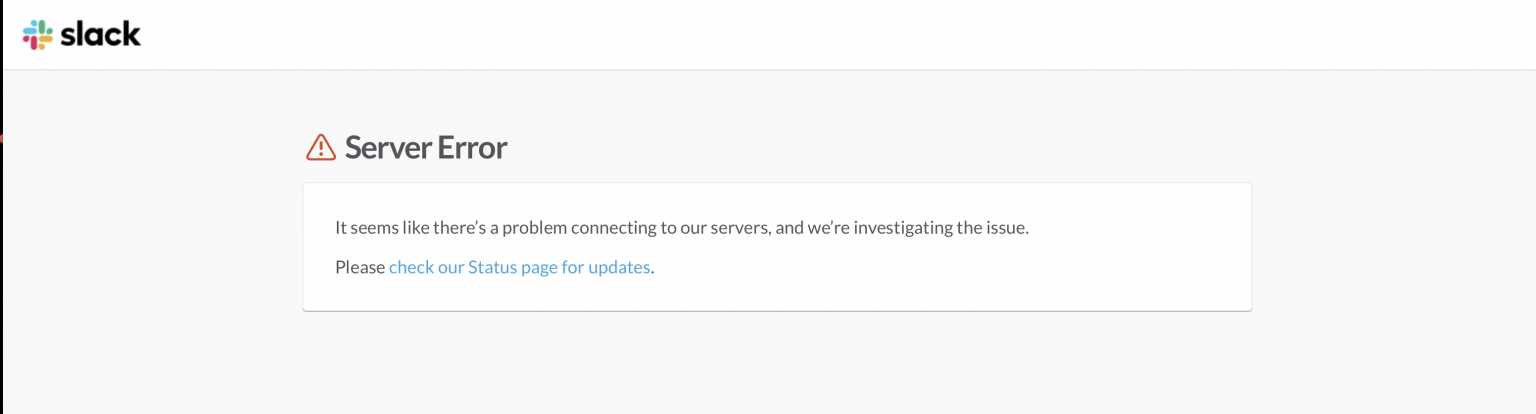Click the sentence beginning It seems like
The height and width of the screenshot is (414, 1536).
click(x=682, y=227)
